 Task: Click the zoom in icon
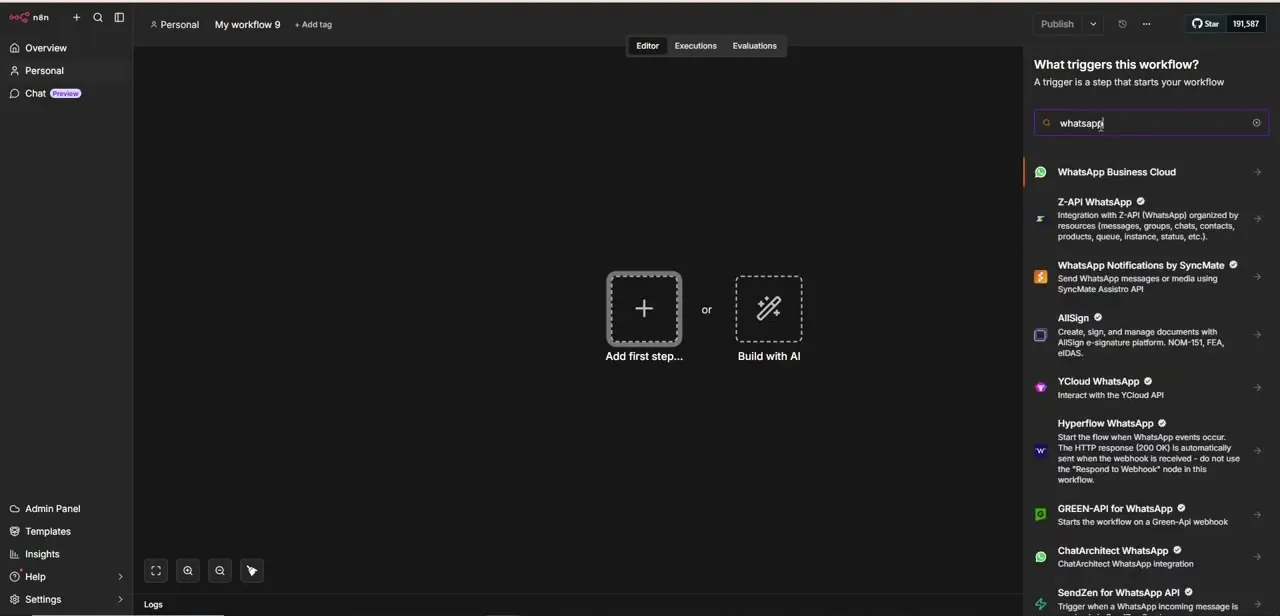tap(188, 571)
